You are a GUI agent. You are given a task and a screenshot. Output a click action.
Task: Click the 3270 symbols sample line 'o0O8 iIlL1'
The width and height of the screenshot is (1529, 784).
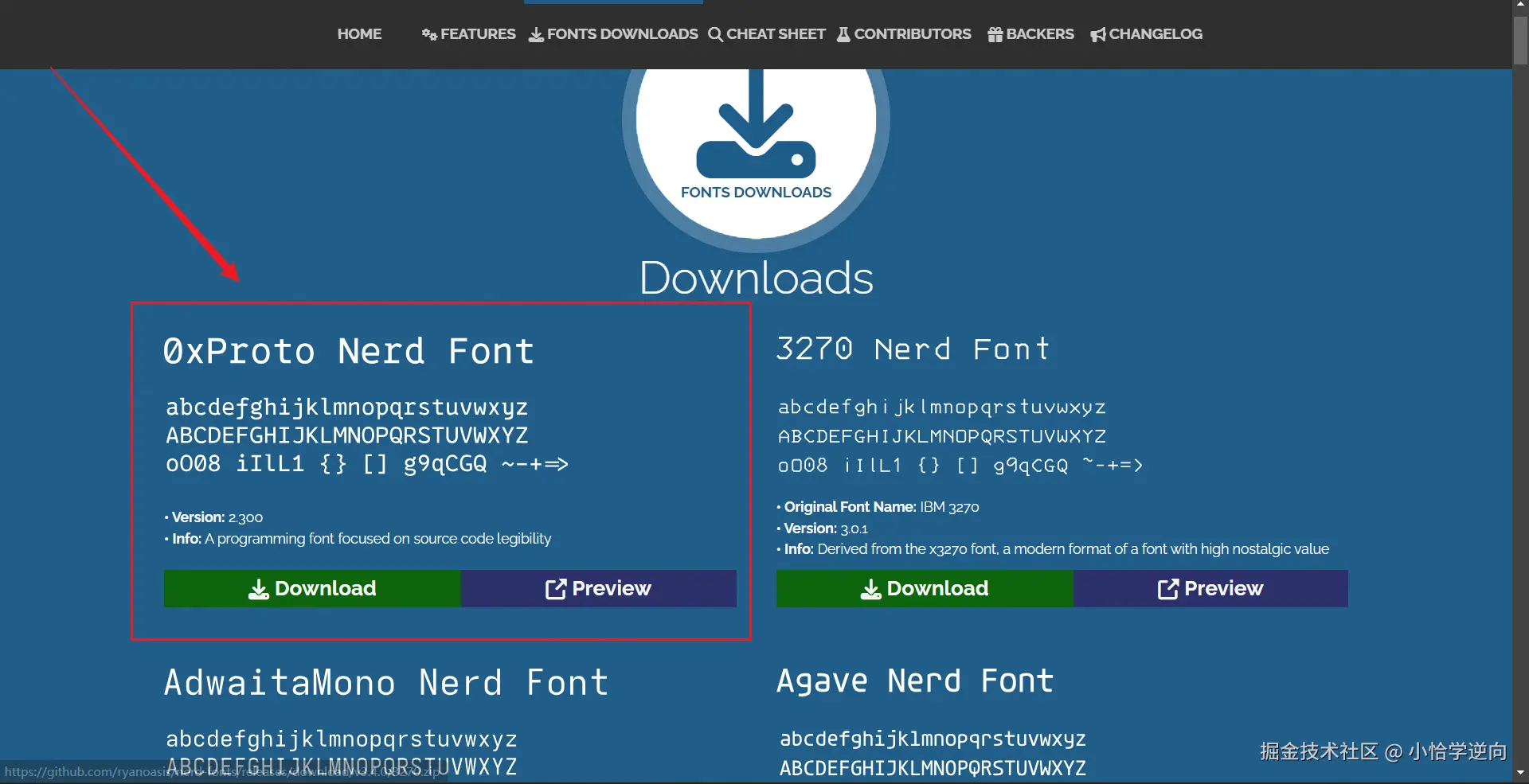960,465
